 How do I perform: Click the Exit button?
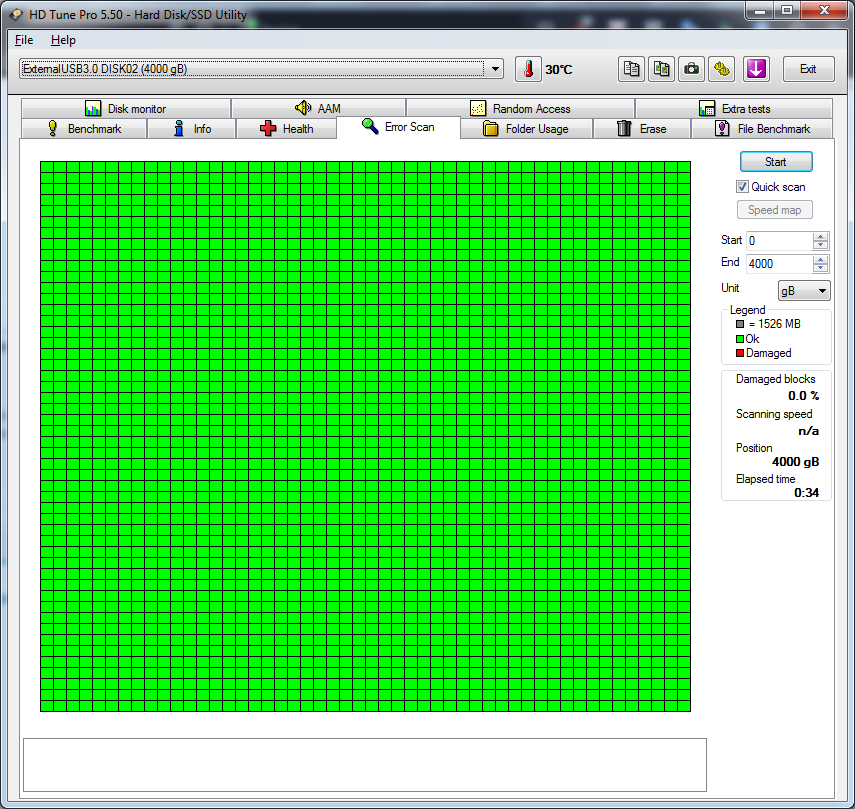pos(809,69)
